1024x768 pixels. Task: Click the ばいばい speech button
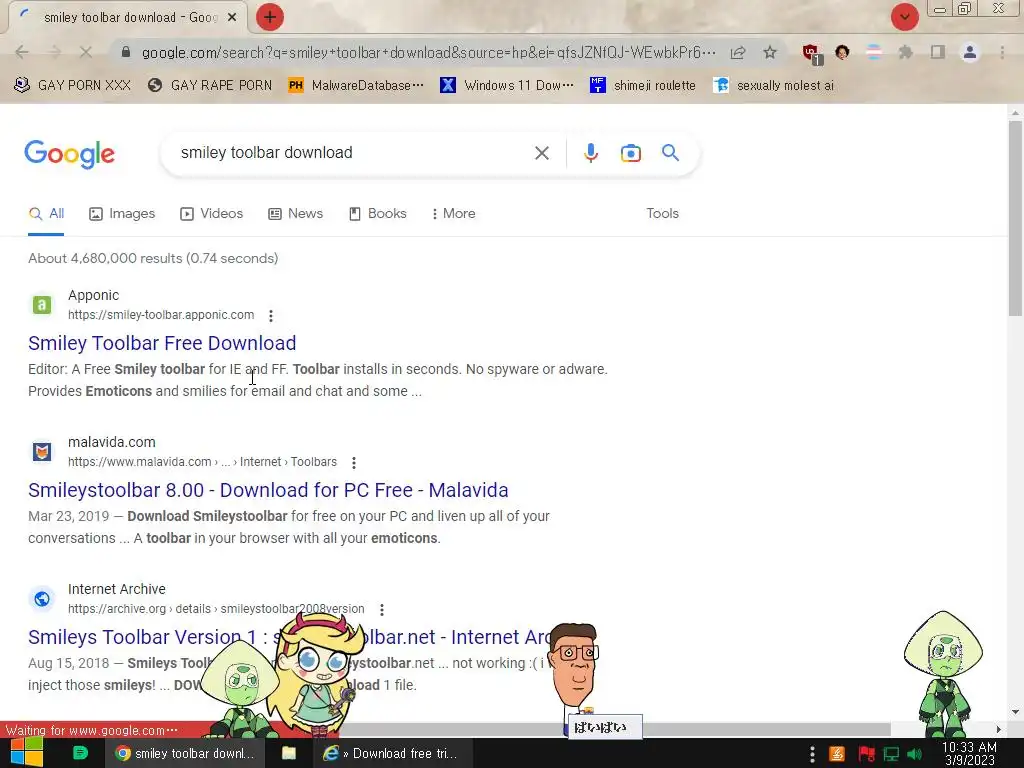coord(605,727)
